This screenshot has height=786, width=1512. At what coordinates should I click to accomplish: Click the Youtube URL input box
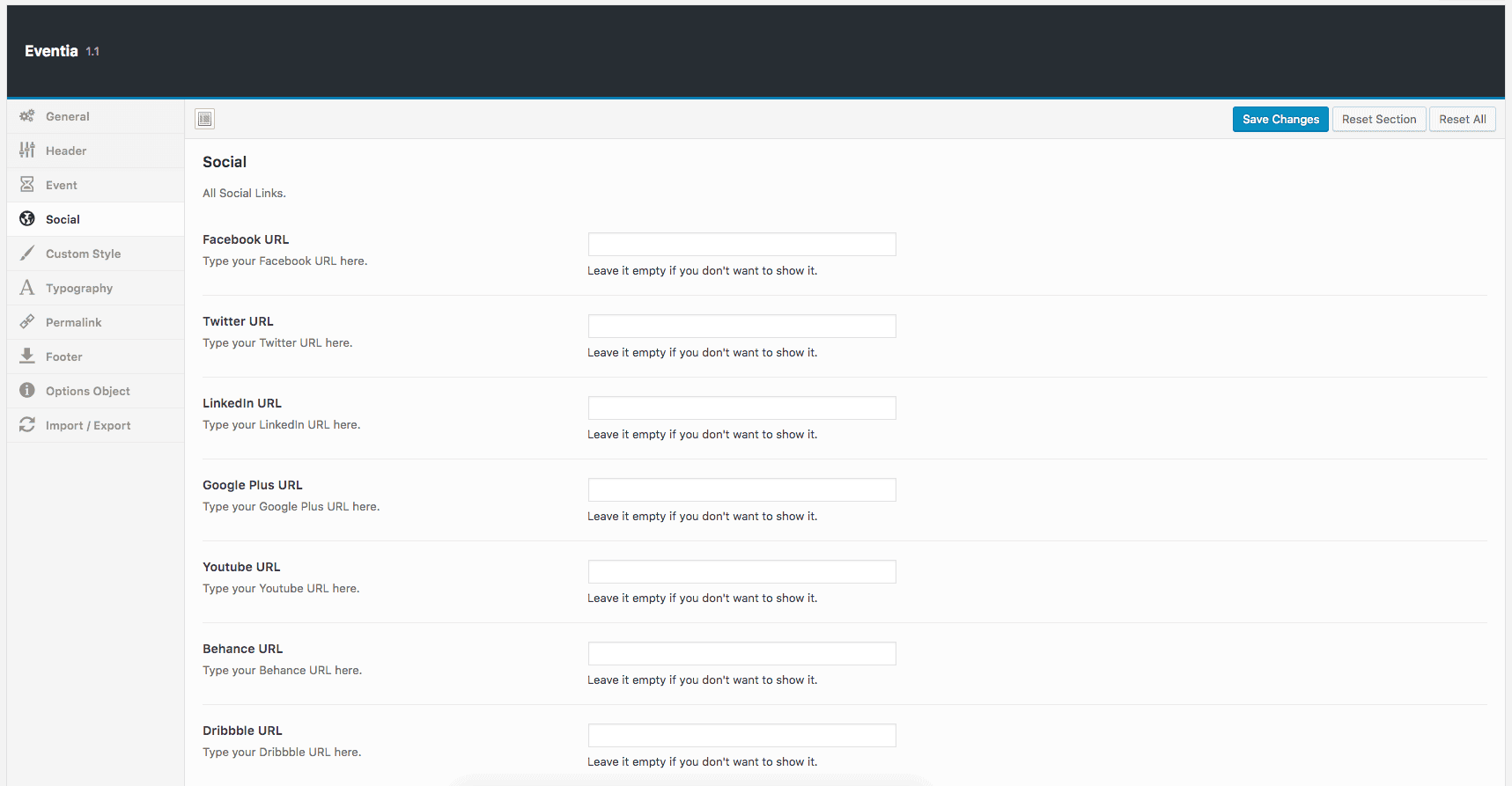[741, 572]
